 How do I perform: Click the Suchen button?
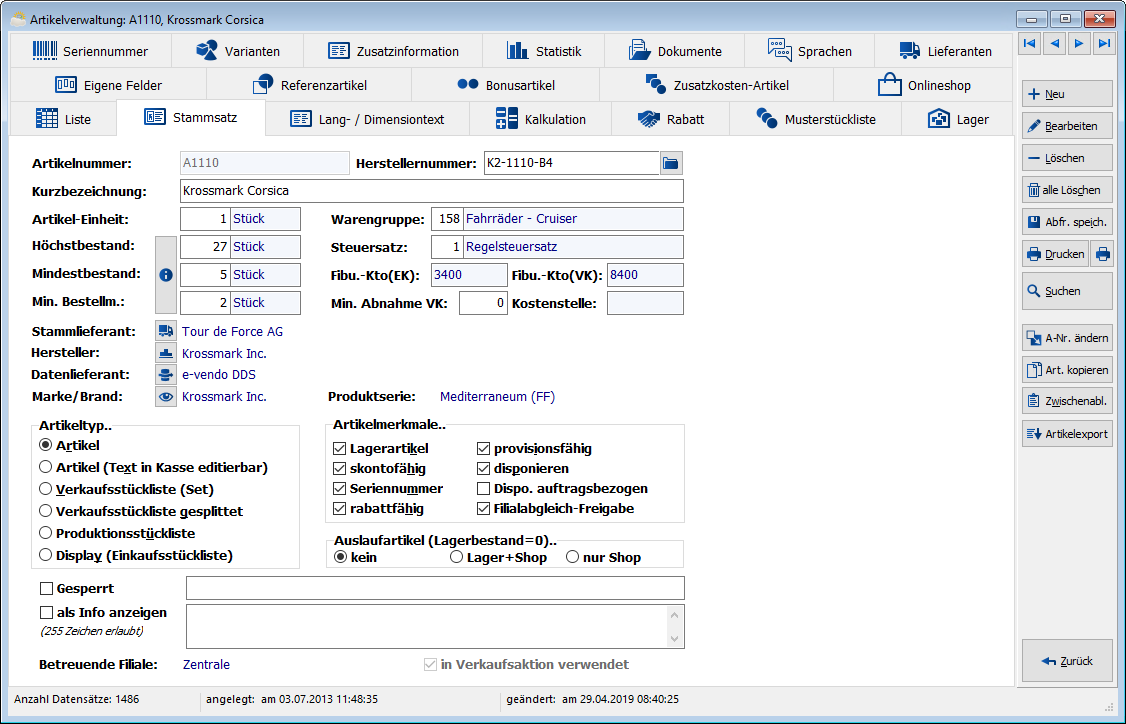click(1067, 291)
